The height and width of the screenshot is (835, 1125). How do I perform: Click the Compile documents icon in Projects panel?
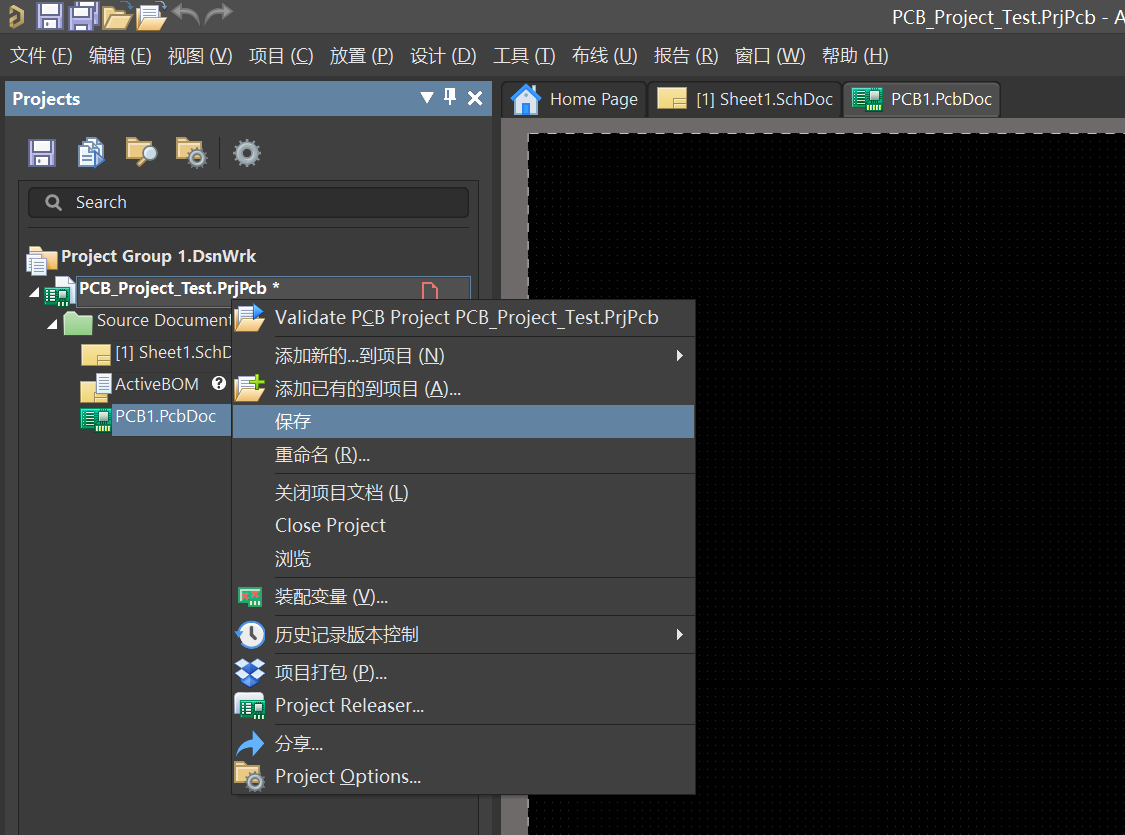(91, 152)
